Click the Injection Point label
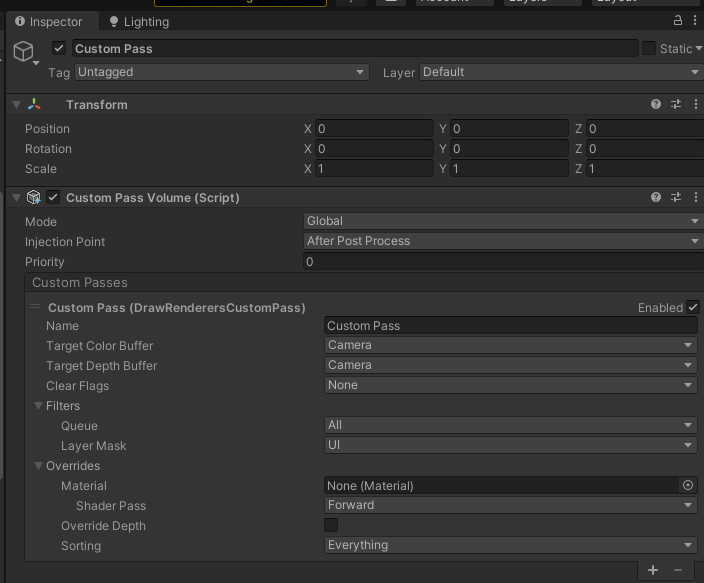The height and width of the screenshot is (583, 704). tap(65, 242)
